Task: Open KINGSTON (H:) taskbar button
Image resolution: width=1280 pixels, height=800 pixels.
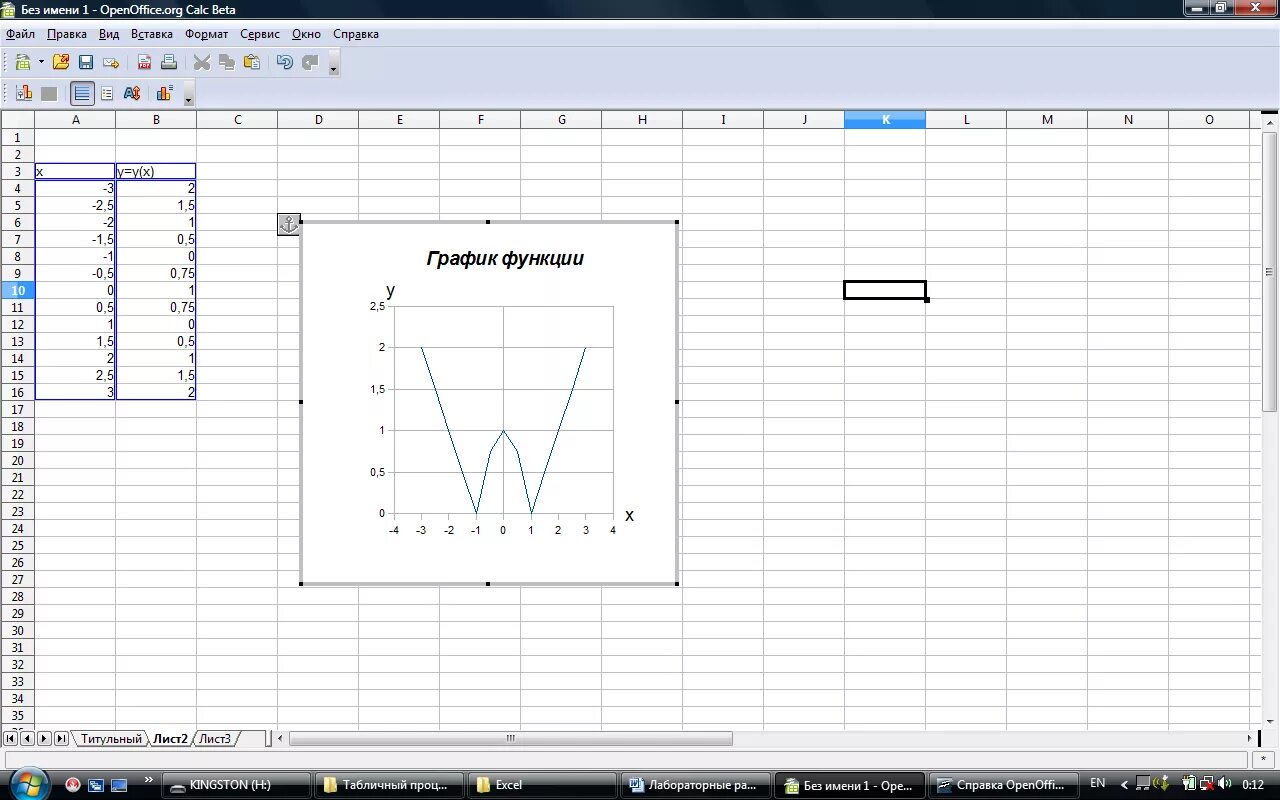Action: 238,785
